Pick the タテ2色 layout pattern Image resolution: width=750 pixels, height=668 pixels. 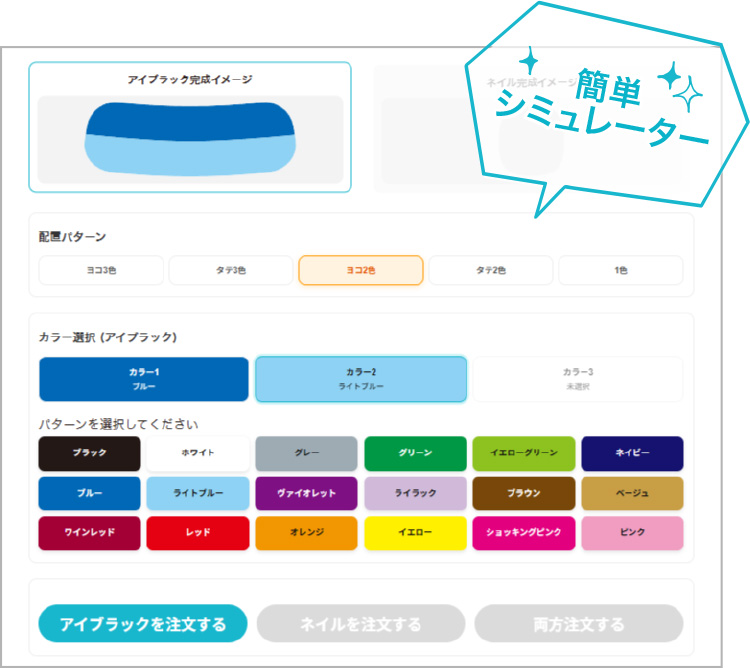pyautogui.click(x=490, y=270)
